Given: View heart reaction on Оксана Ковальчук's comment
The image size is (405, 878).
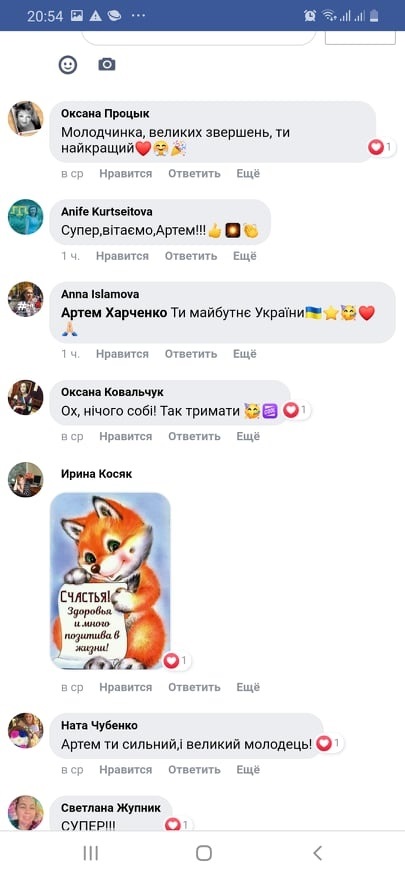Looking at the screenshot, I should click(x=296, y=410).
